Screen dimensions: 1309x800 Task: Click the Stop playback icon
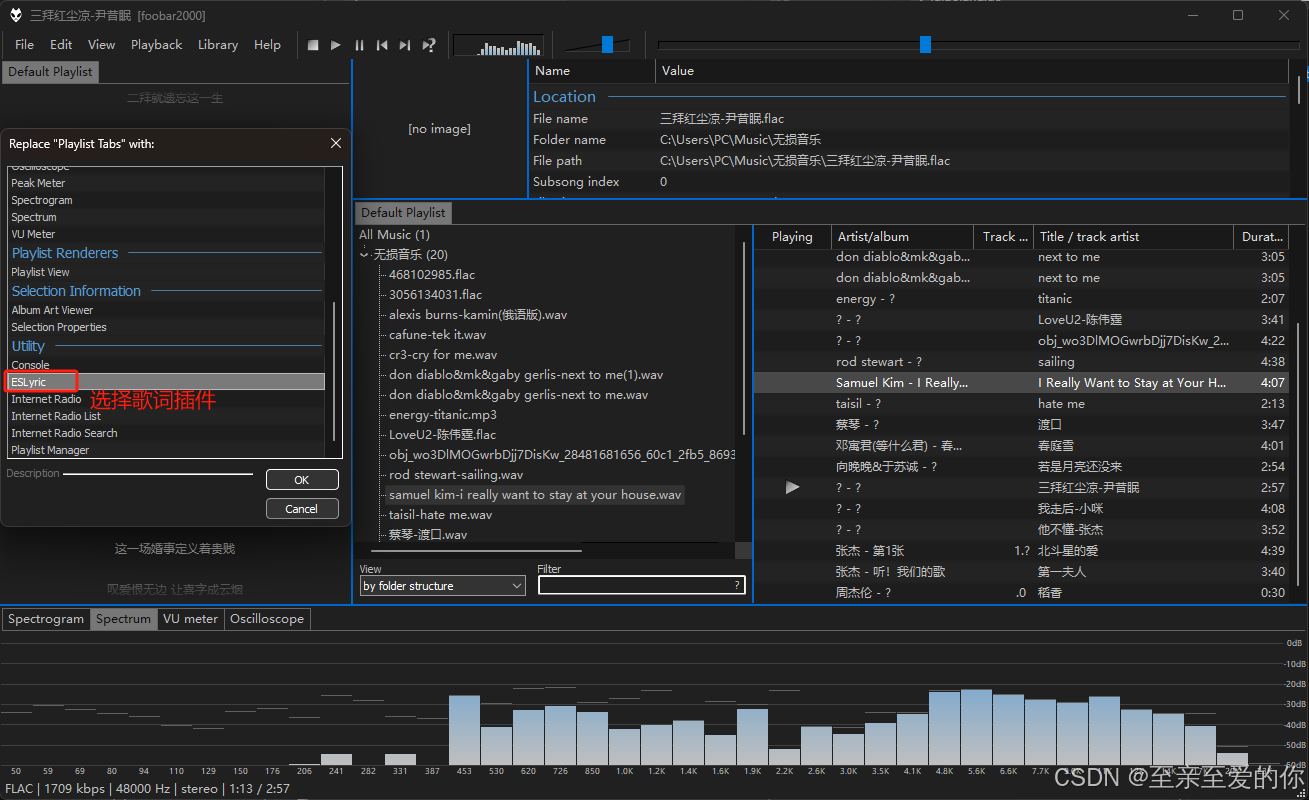(311, 44)
